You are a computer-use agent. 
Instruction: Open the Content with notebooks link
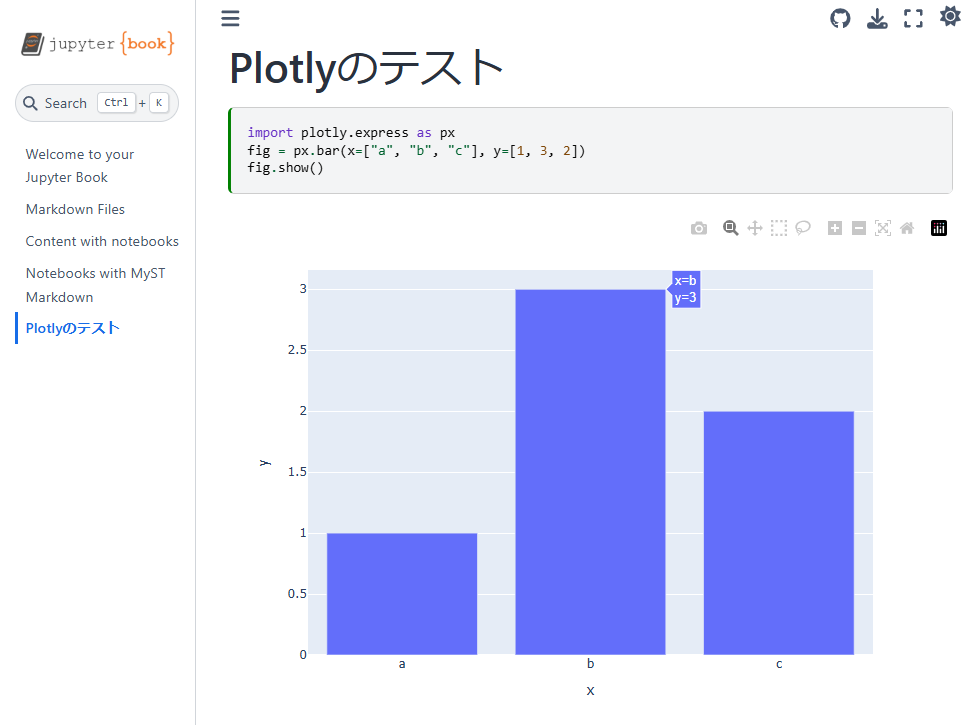coord(102,240)
